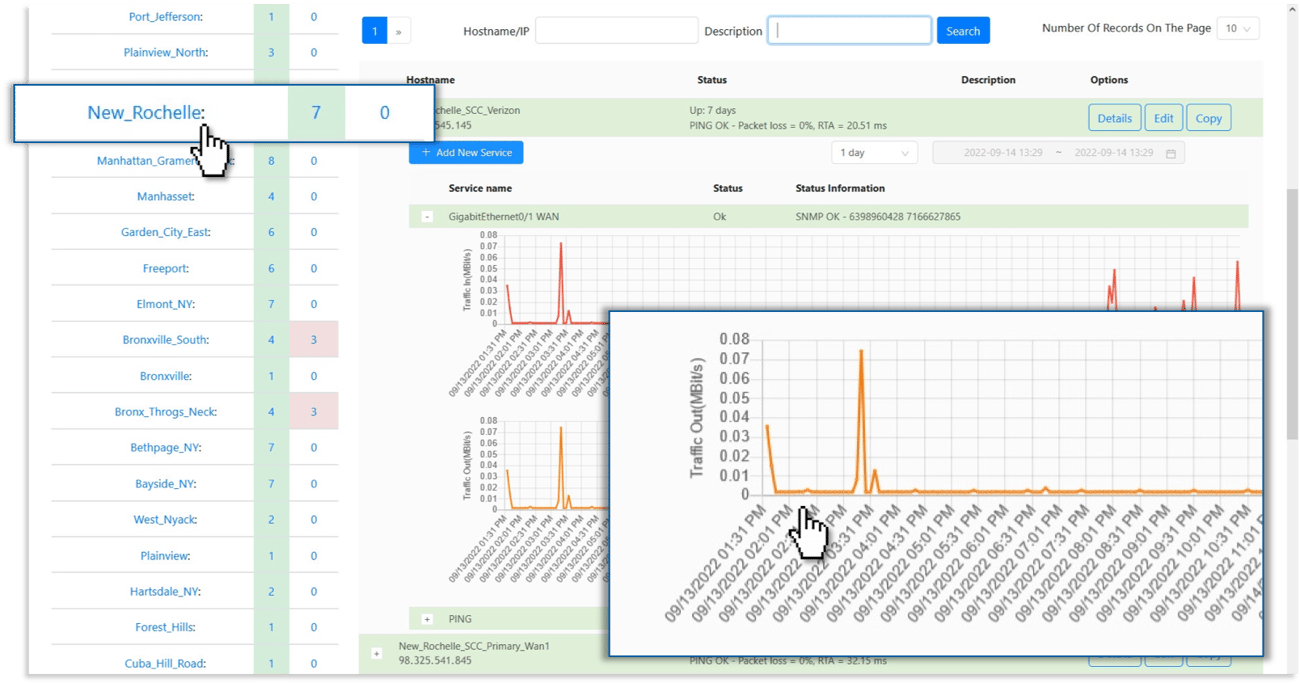The height and width of the screenshot is (683, 1300).
Task: Select page 1 in pagination
Action: coord(374,31)
